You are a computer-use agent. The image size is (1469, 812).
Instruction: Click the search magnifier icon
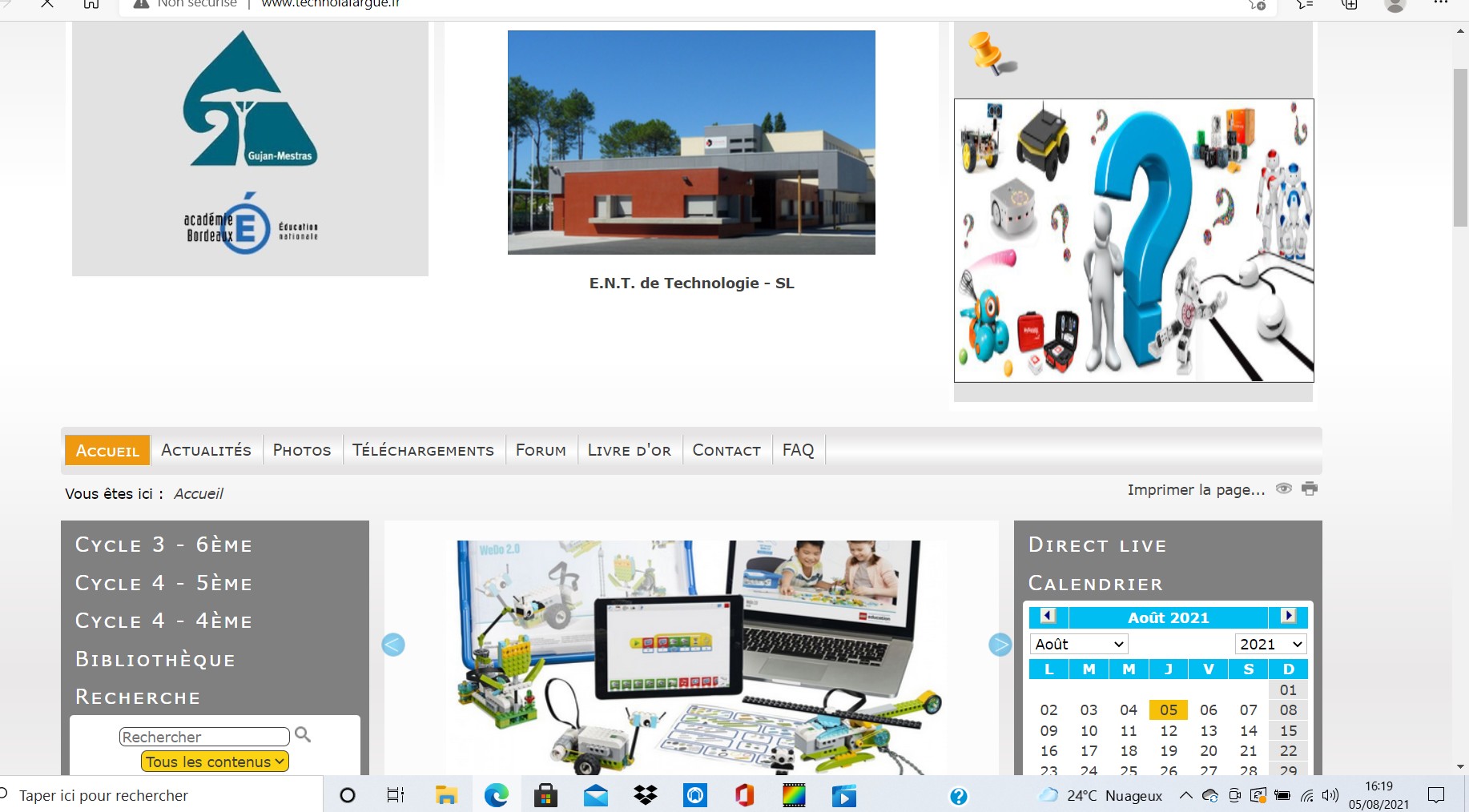coord(303,734)
